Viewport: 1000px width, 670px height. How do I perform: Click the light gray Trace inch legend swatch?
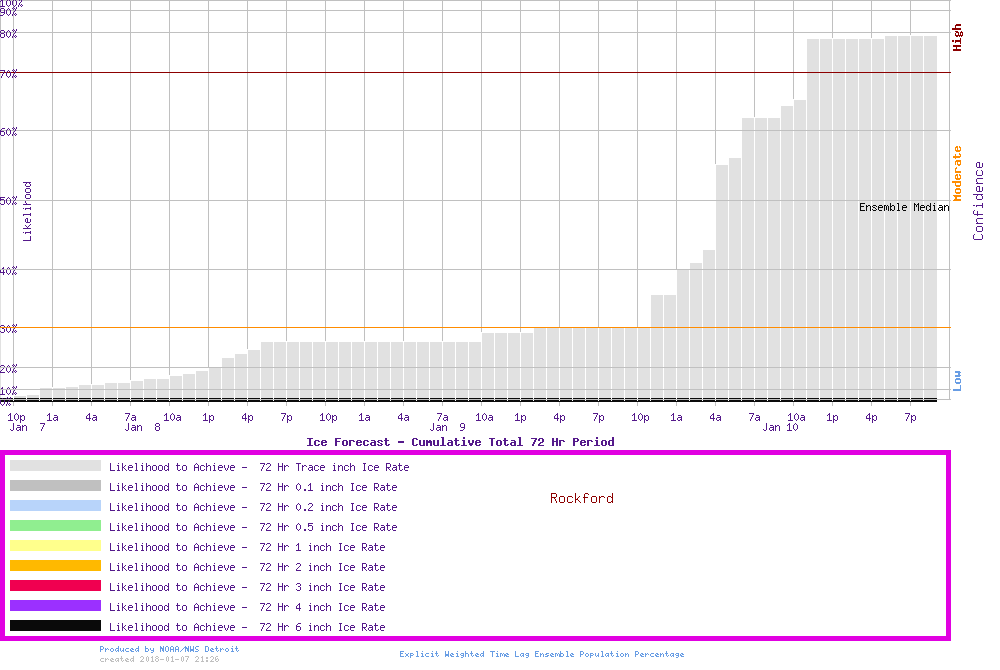[x=55, y=466]
